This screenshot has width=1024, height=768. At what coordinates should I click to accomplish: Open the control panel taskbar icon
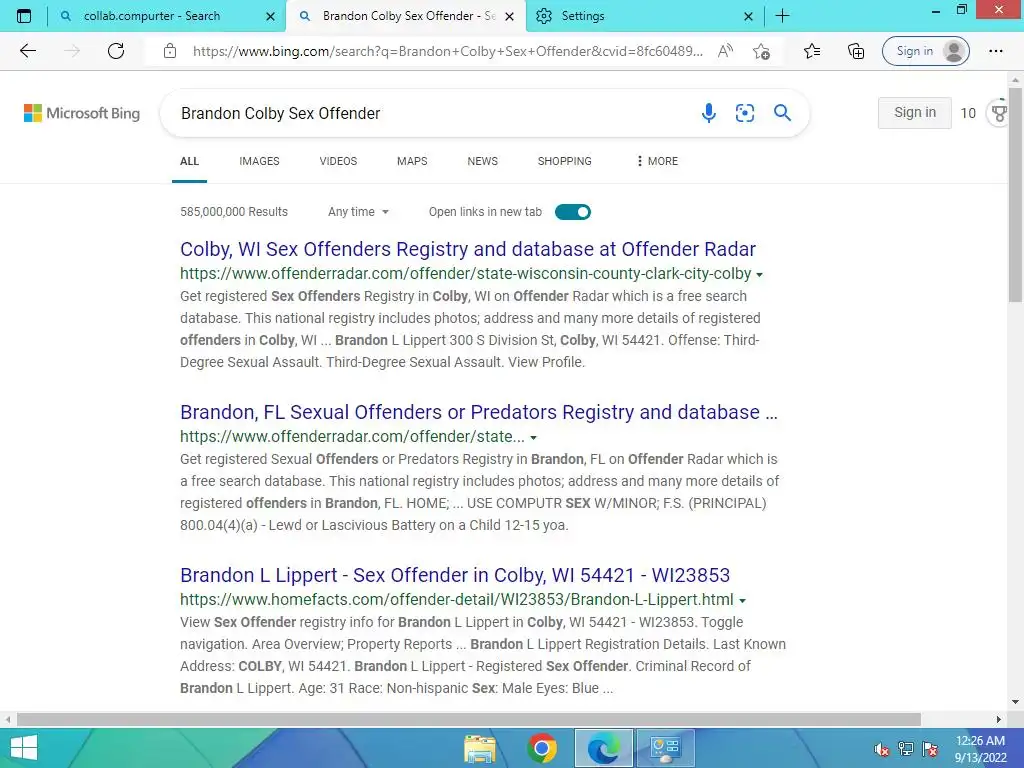coord(665,748)
